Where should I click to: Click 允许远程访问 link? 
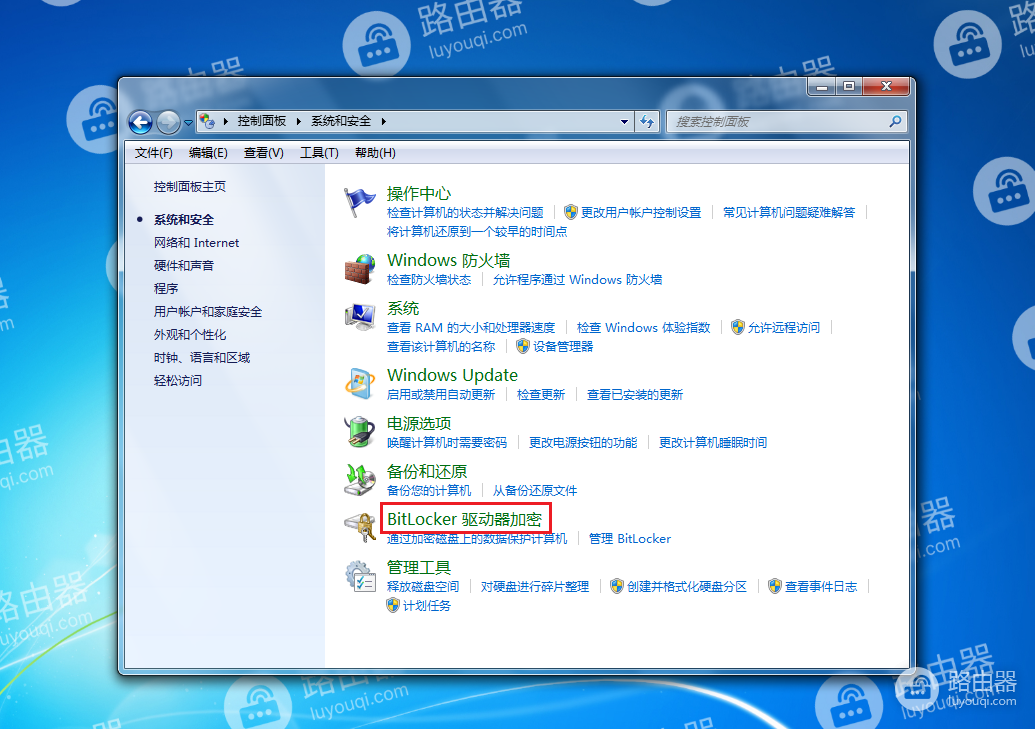[x=784, y=328]
